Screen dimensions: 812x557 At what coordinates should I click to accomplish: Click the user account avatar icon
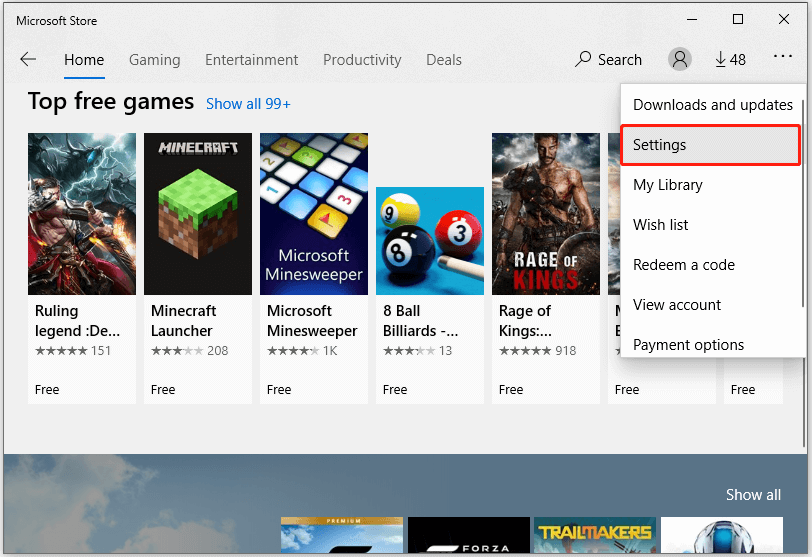(x=680, y=60)
